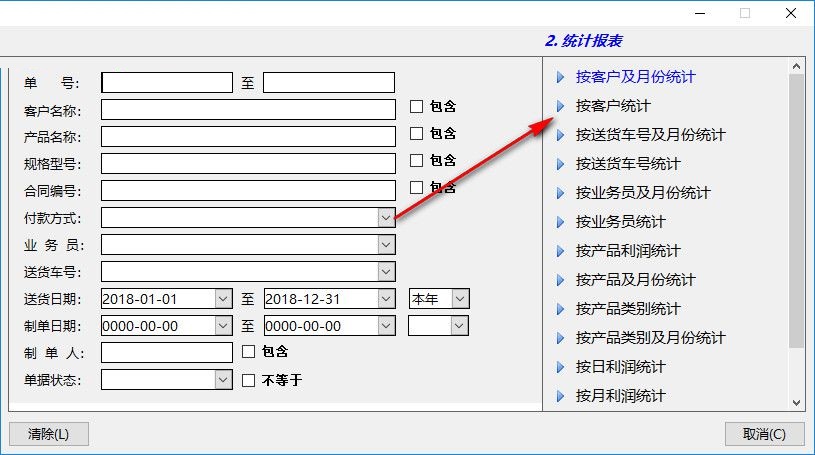Focus the 规格型号 text field
The width and height of the screenshot is (815, 455).
[x=248, y=164]
